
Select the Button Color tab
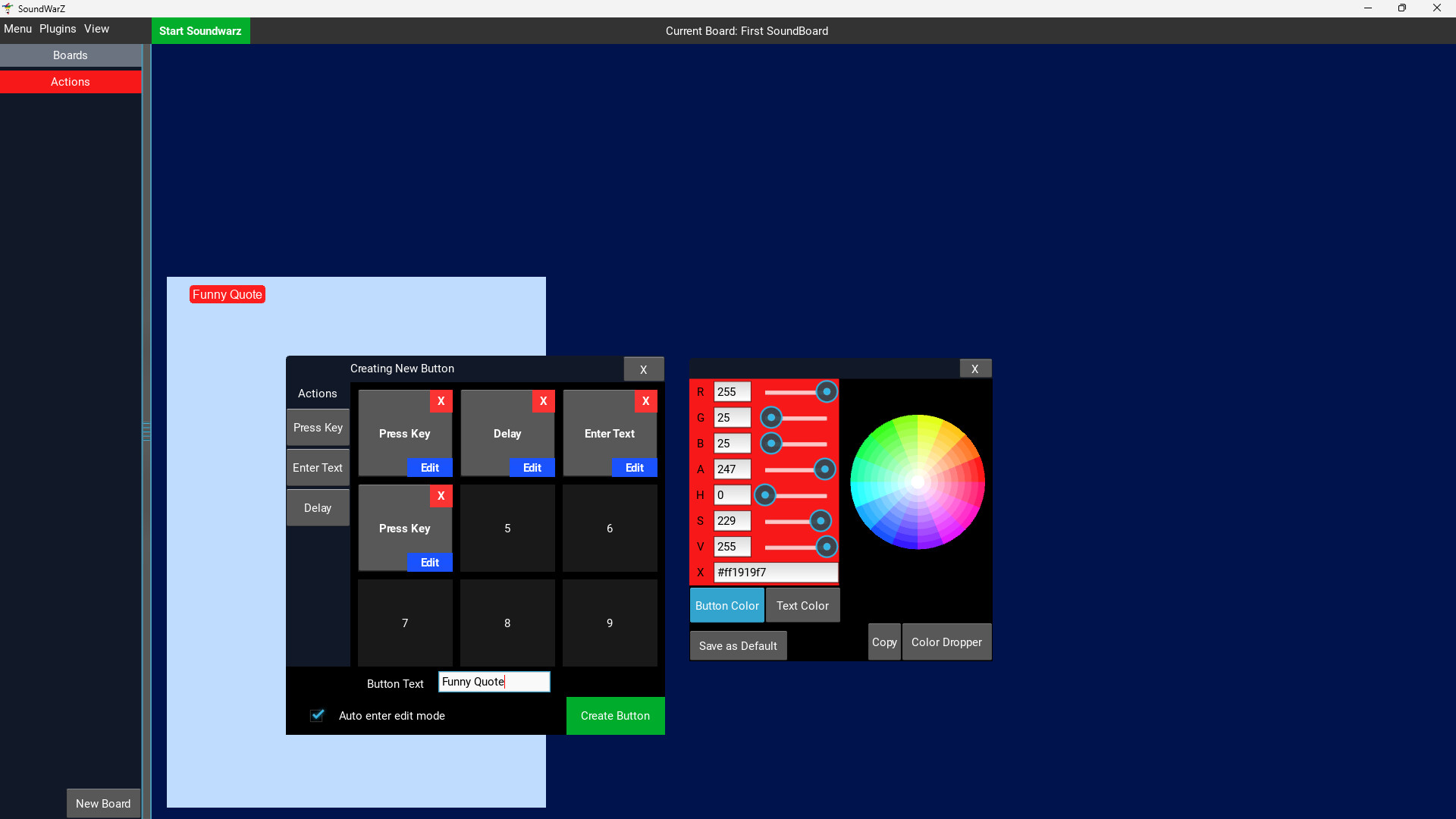point(726,605)
